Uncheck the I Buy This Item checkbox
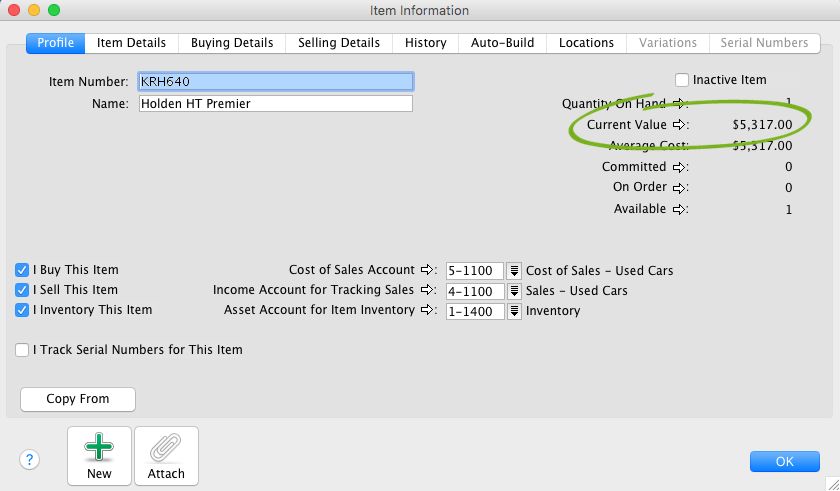The image size is (840, 491). [22, 270]
